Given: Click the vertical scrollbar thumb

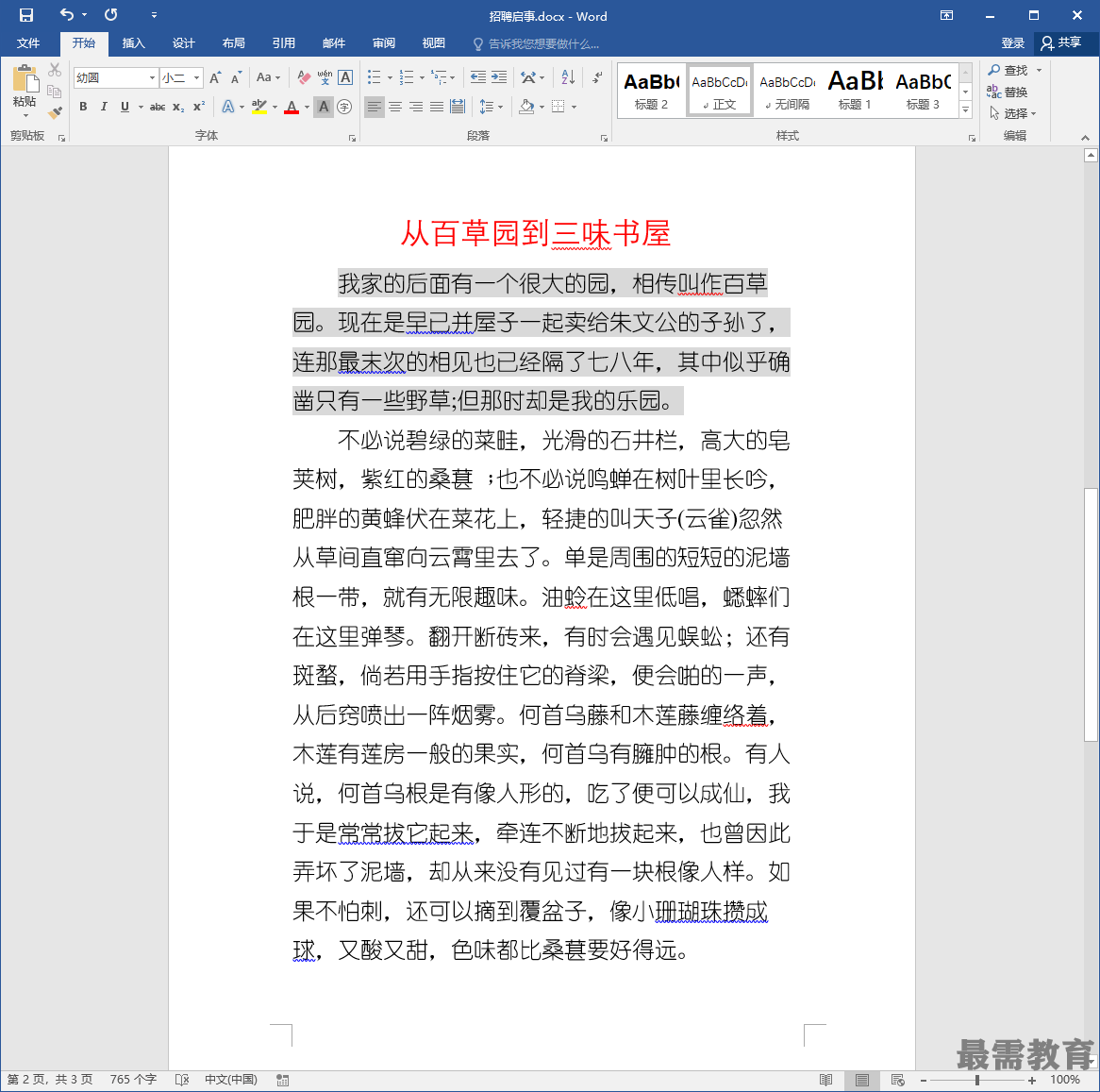Looking at the screenshot, I should tap(1091, 614).
